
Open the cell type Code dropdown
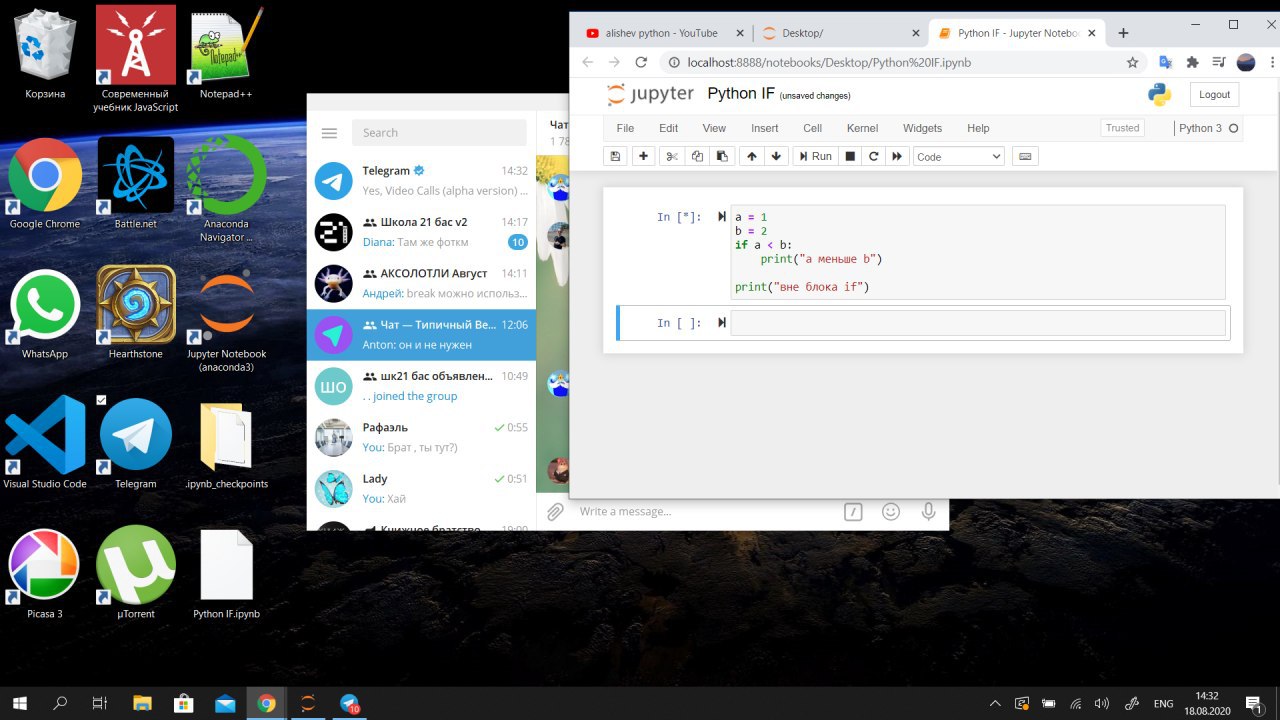coord(959,156)
